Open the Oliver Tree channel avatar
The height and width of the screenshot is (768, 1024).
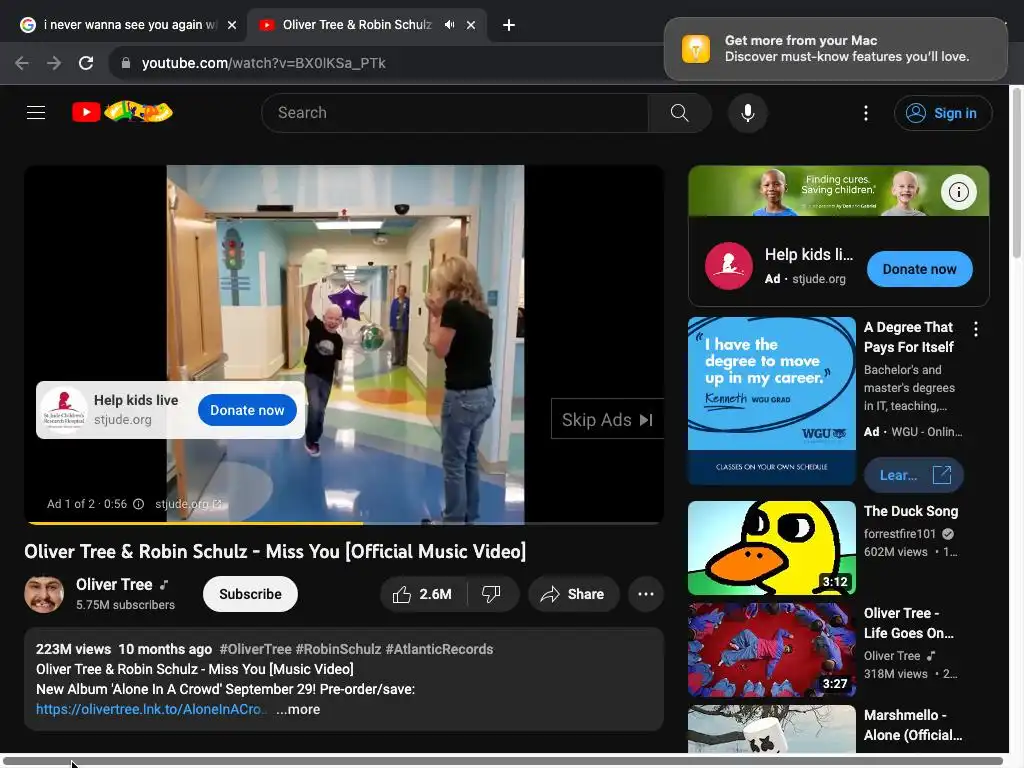tap(44, 594)
